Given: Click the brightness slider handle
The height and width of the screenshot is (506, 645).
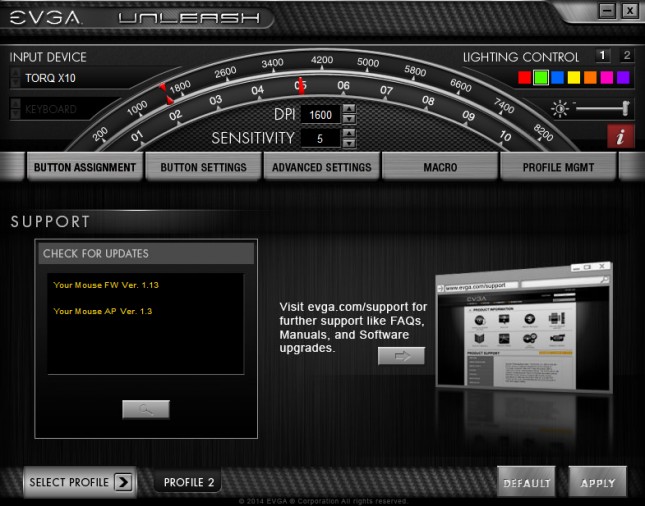Looking at the screenshot, I should pos(626,108).
